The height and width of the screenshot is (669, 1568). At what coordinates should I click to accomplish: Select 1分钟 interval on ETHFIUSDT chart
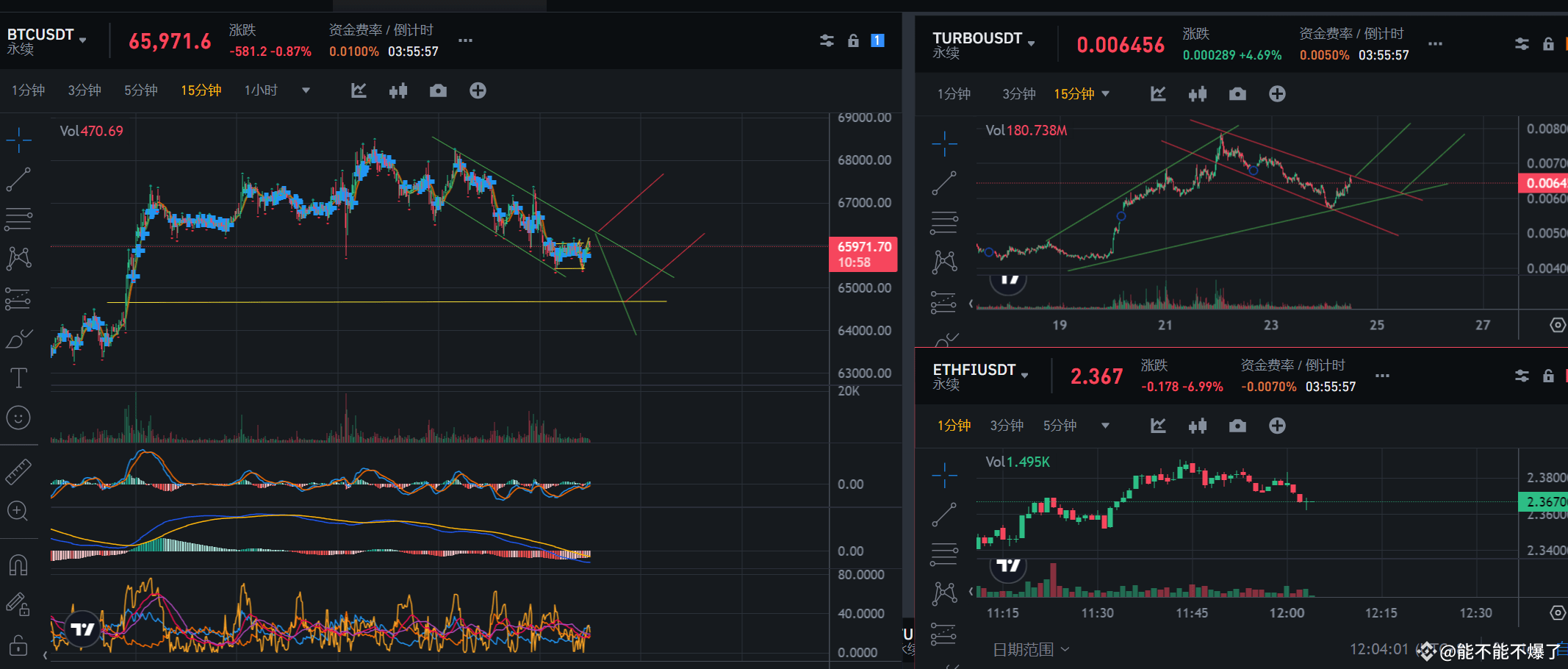pos(954,426)
